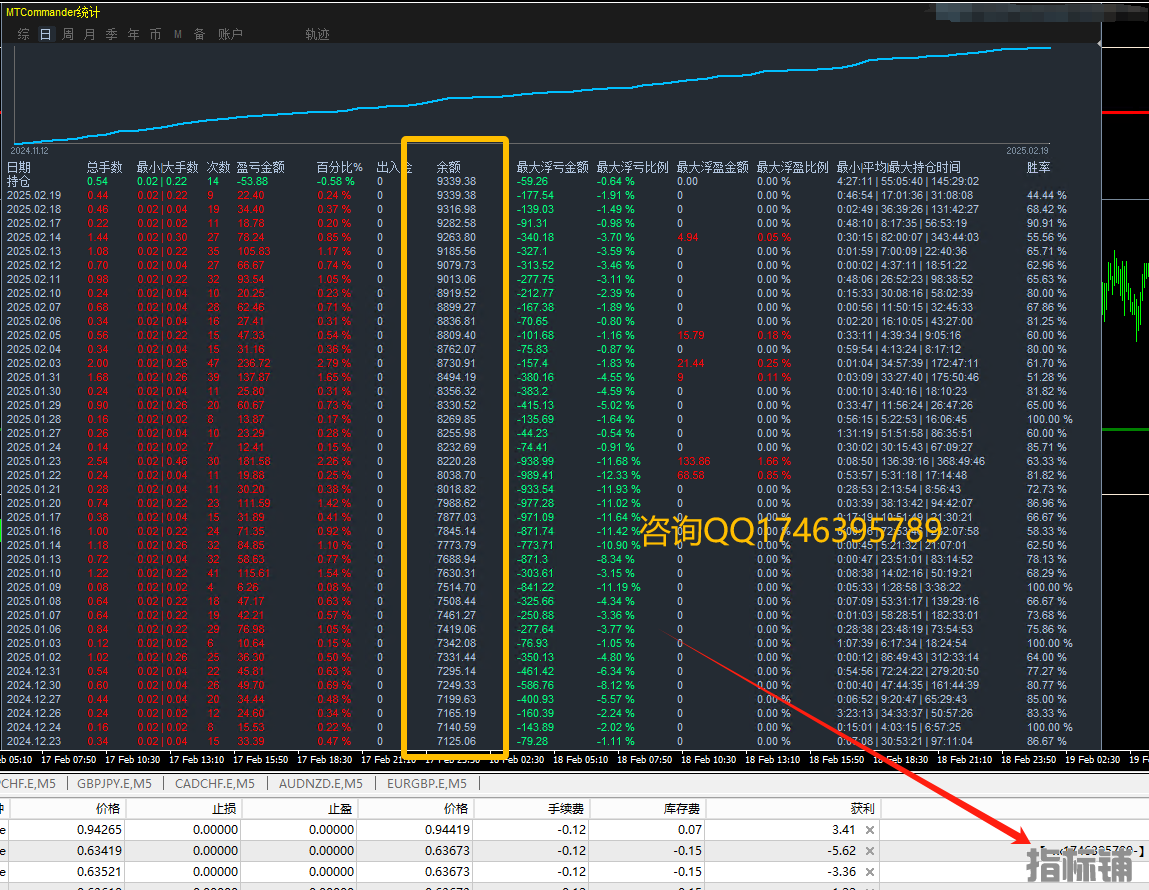1149x890 pixels.
Task: Click the 90.91 % win rate value
Action: click(x=1046, y=223)
